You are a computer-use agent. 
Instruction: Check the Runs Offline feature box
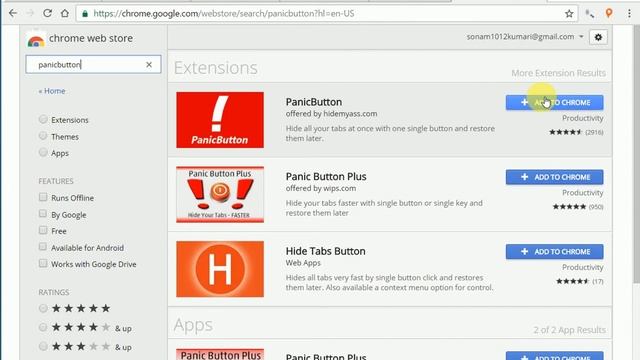[43, 197]
